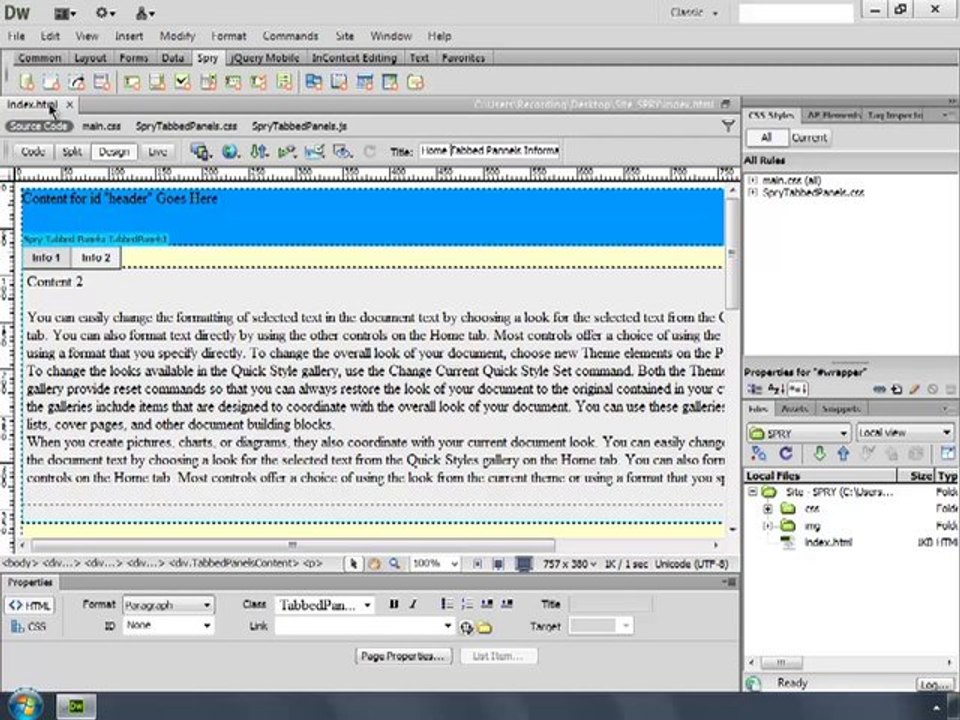Insert a Spry Accordion widget
The image size is (960, 720).
click(365, 82)
